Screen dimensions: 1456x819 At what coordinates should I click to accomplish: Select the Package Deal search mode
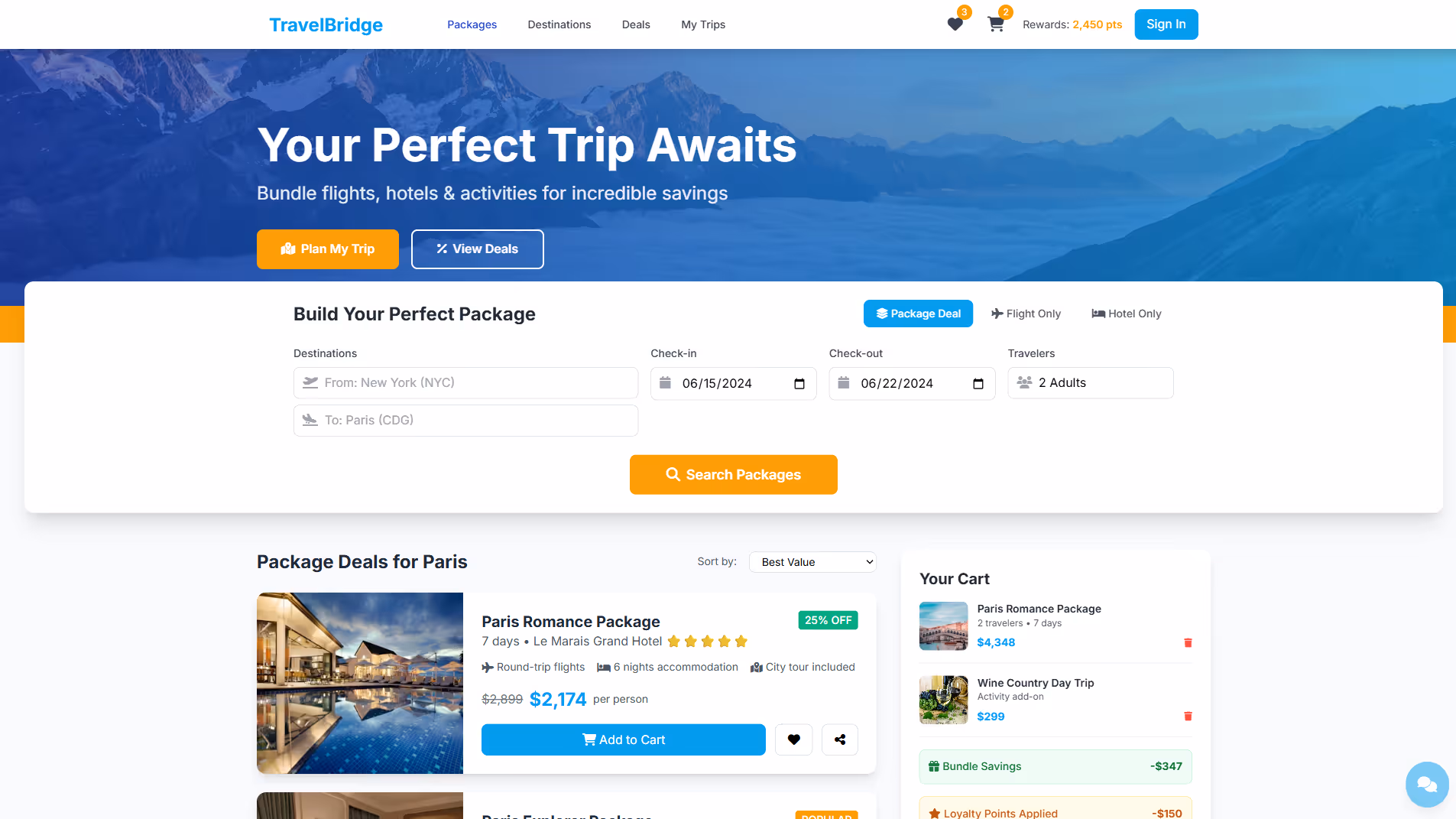[918, 314]
